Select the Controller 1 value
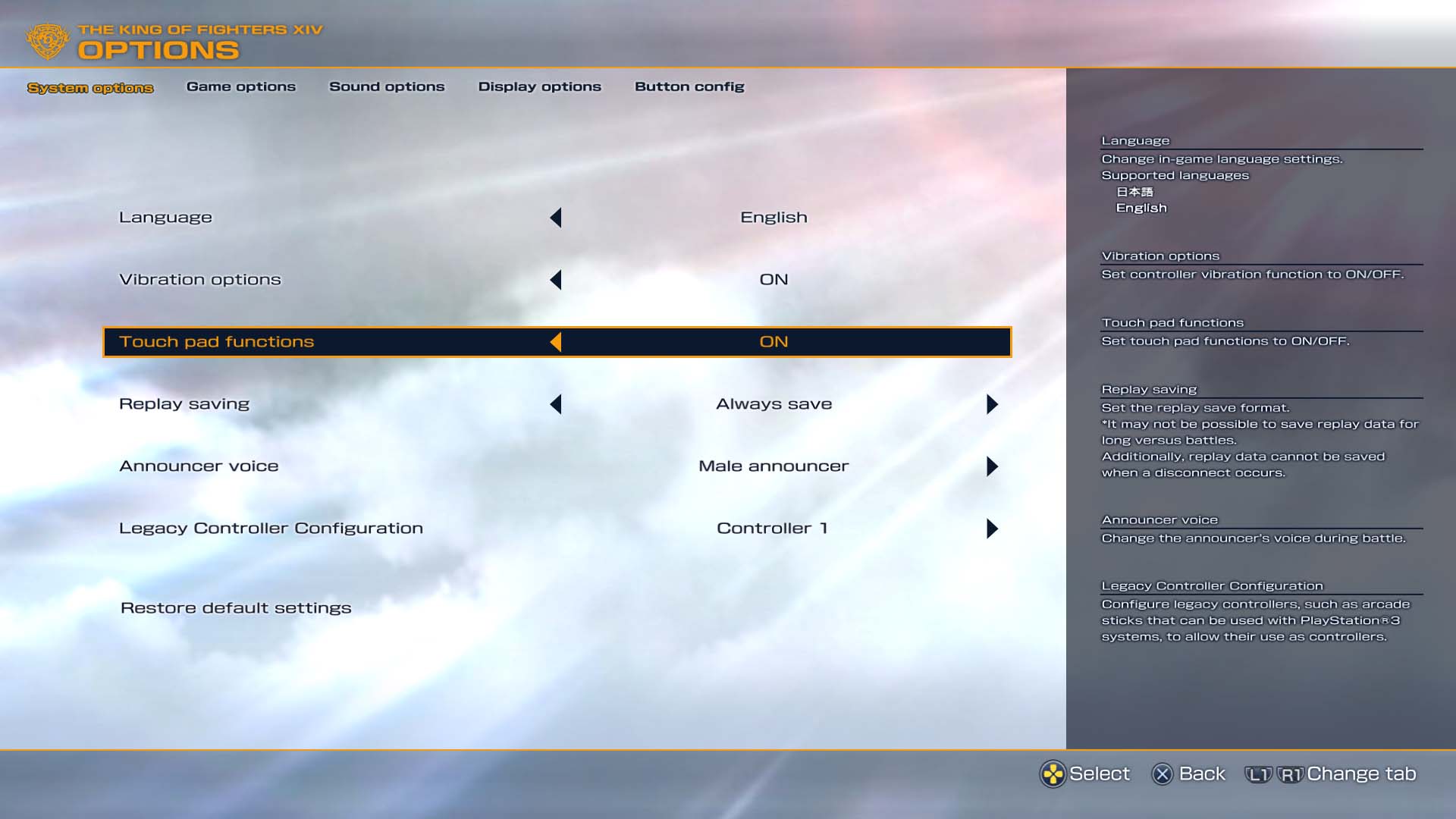Viewport: 1456px width, 819px height. point(772,529)
